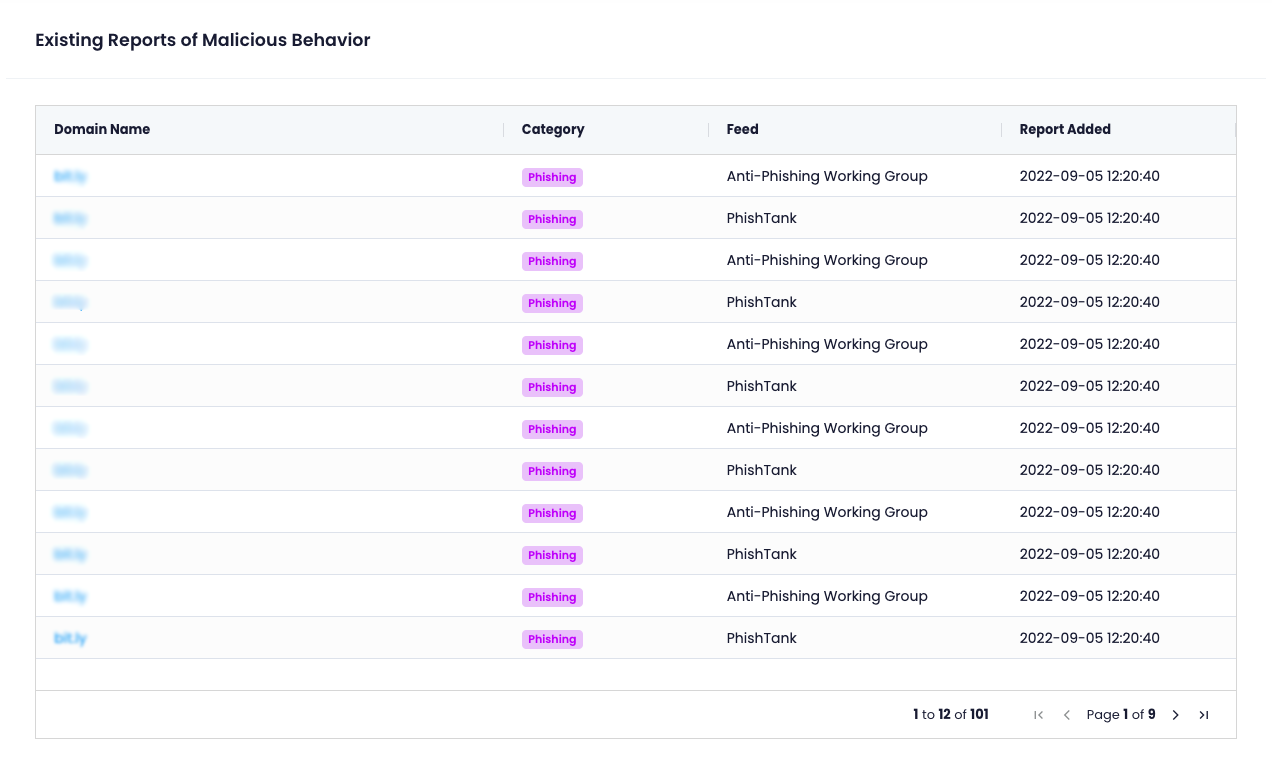
Task: Select the Phishing badge in the first row
Action: click(x=552, y=177)
